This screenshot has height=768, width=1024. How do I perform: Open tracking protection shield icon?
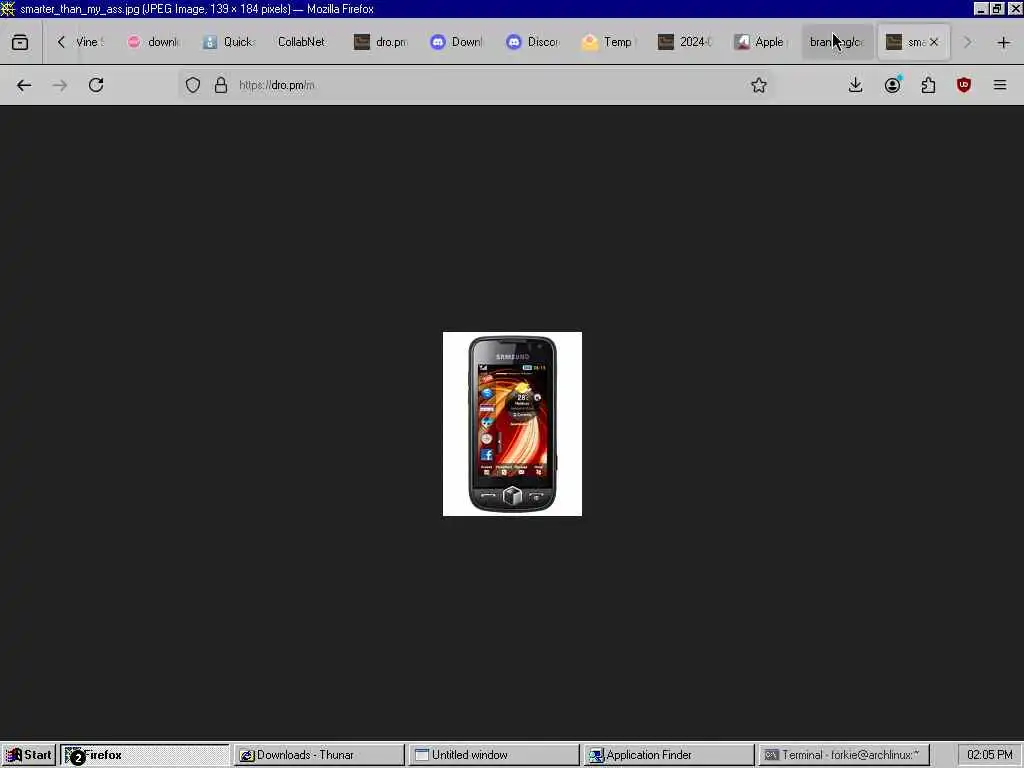[193, 86]
